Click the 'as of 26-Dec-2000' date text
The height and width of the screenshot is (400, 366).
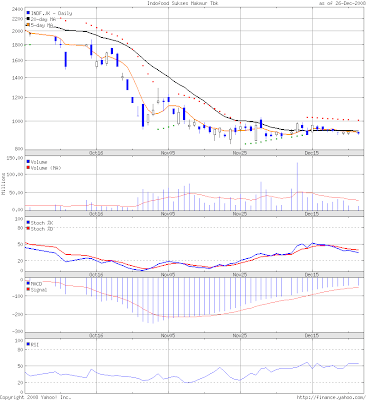[342, 3]
